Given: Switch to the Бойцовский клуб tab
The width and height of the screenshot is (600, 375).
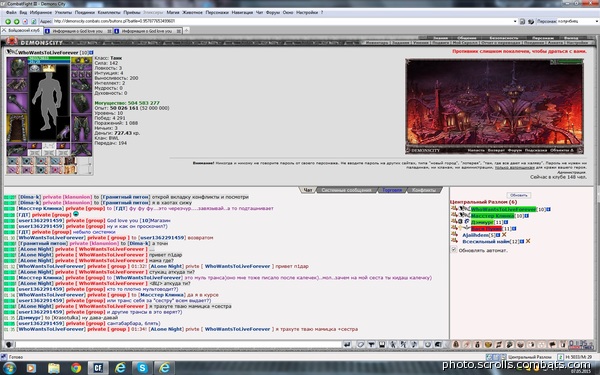Looking at the screenshot, I should pyautogui.click(x=21, y=30).
